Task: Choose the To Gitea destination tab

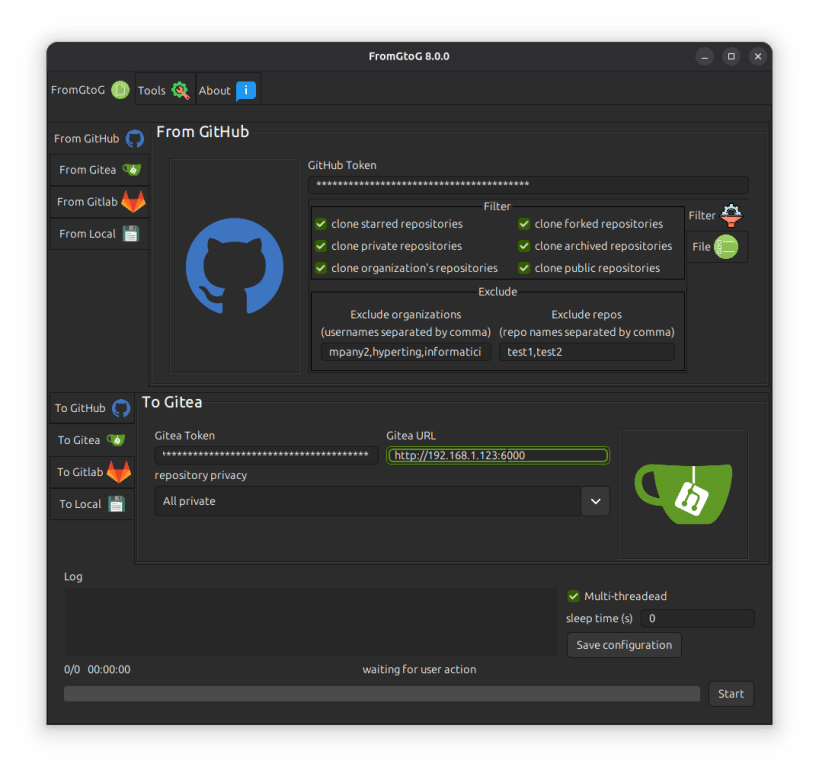Action: (92, 440)
